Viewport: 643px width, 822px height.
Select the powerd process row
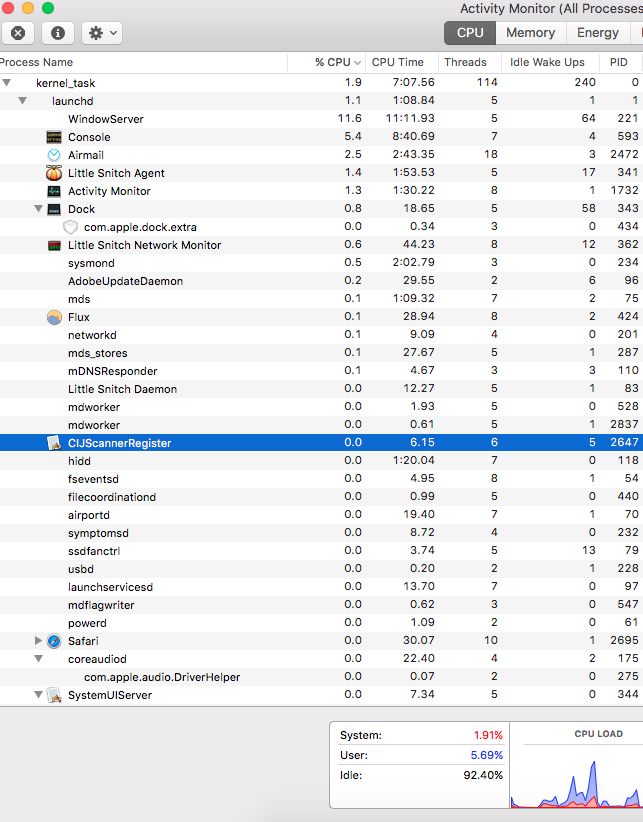click(x=321, y=623)
